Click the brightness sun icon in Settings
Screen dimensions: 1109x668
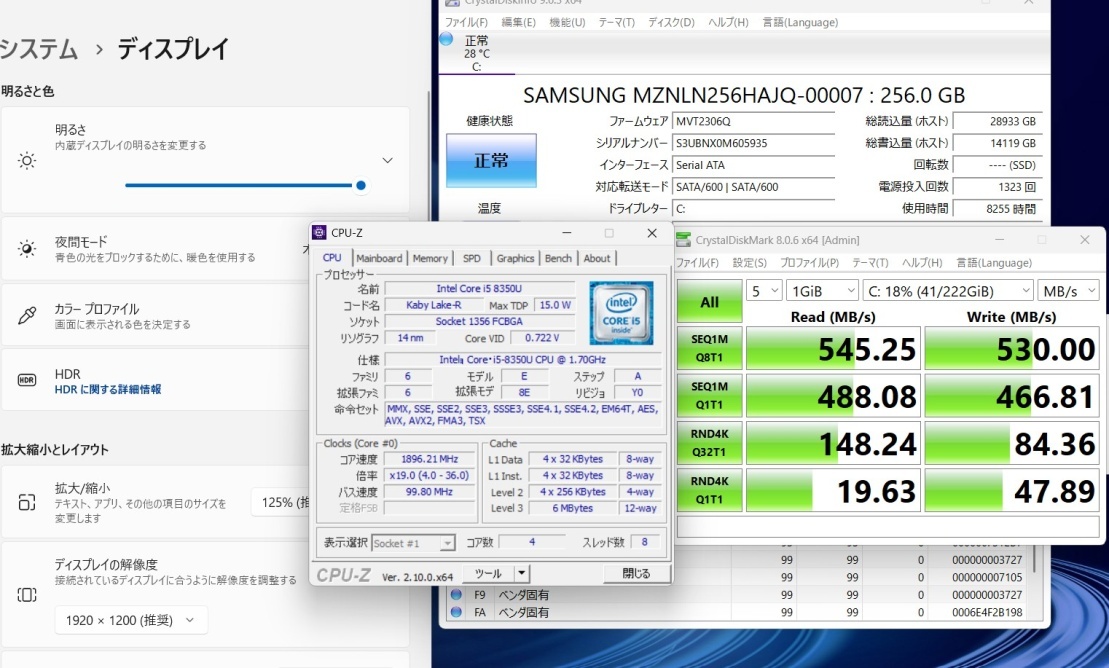coord(27,161)
